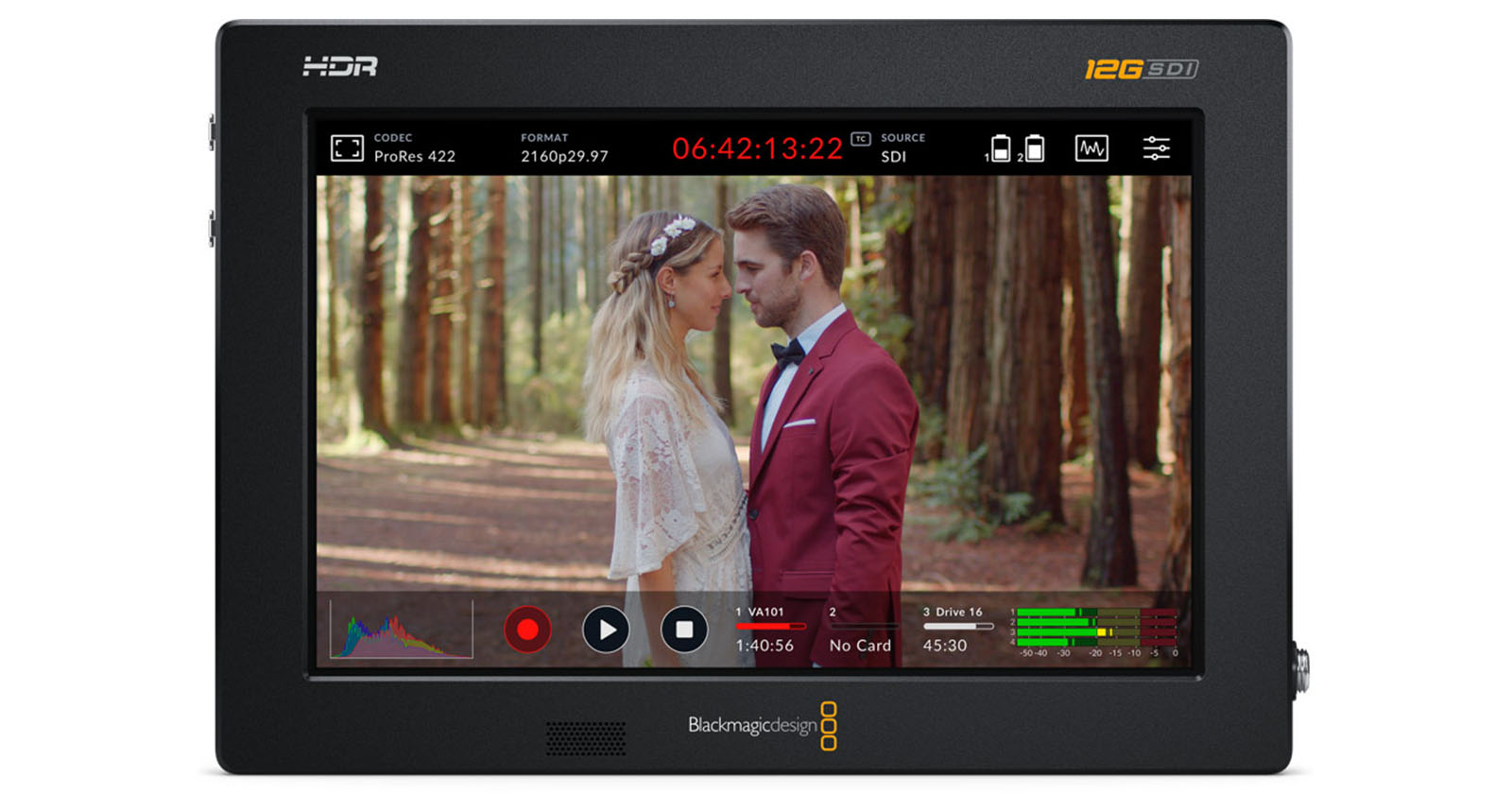1512x794 pixels.
Task: Start recording with the red record button
Action: [527, 630]
